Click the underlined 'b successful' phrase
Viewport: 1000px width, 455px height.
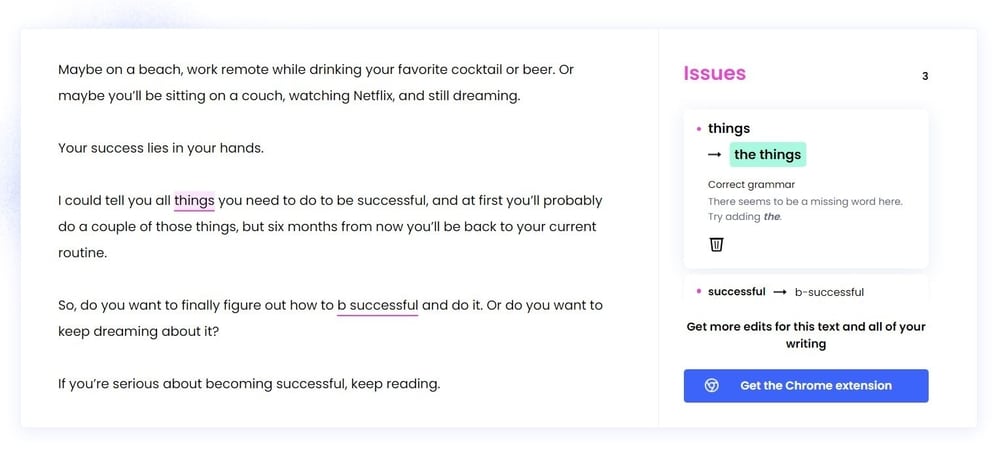pos(378,306)
